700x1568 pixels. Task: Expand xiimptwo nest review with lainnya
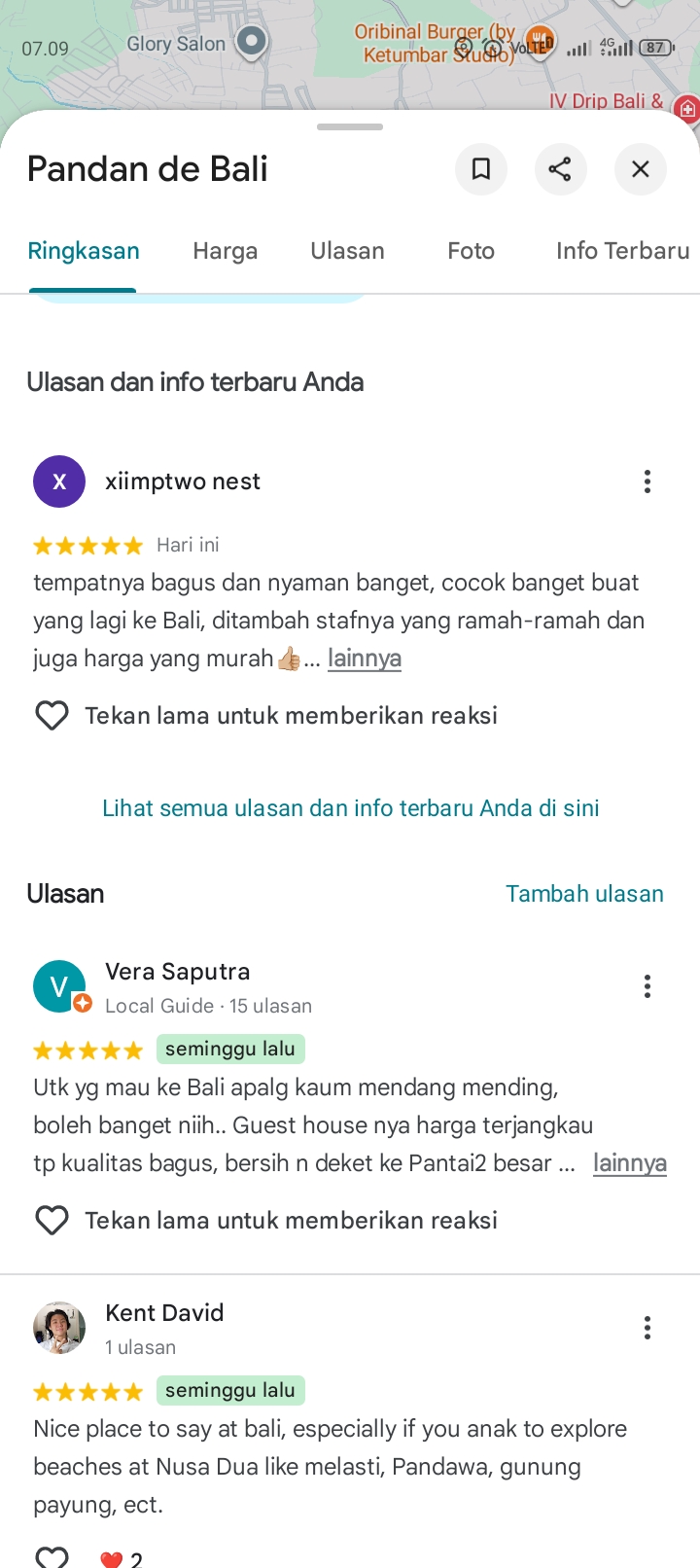click(365, 659)
